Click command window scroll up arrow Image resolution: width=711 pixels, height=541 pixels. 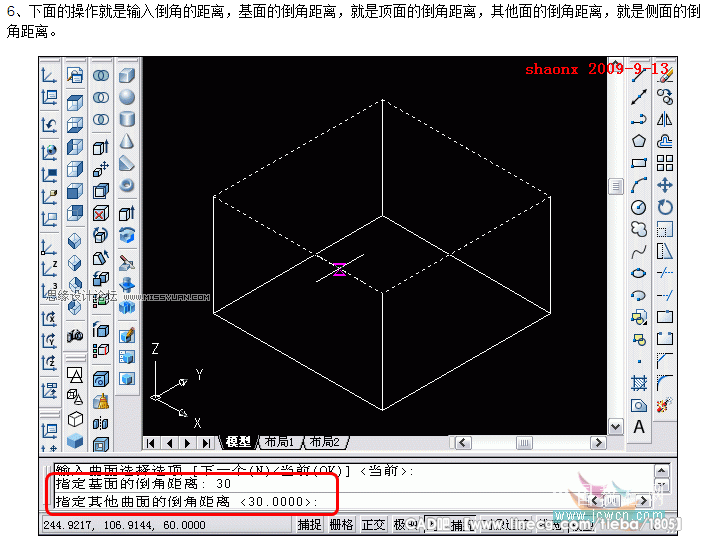pos(662,471)
